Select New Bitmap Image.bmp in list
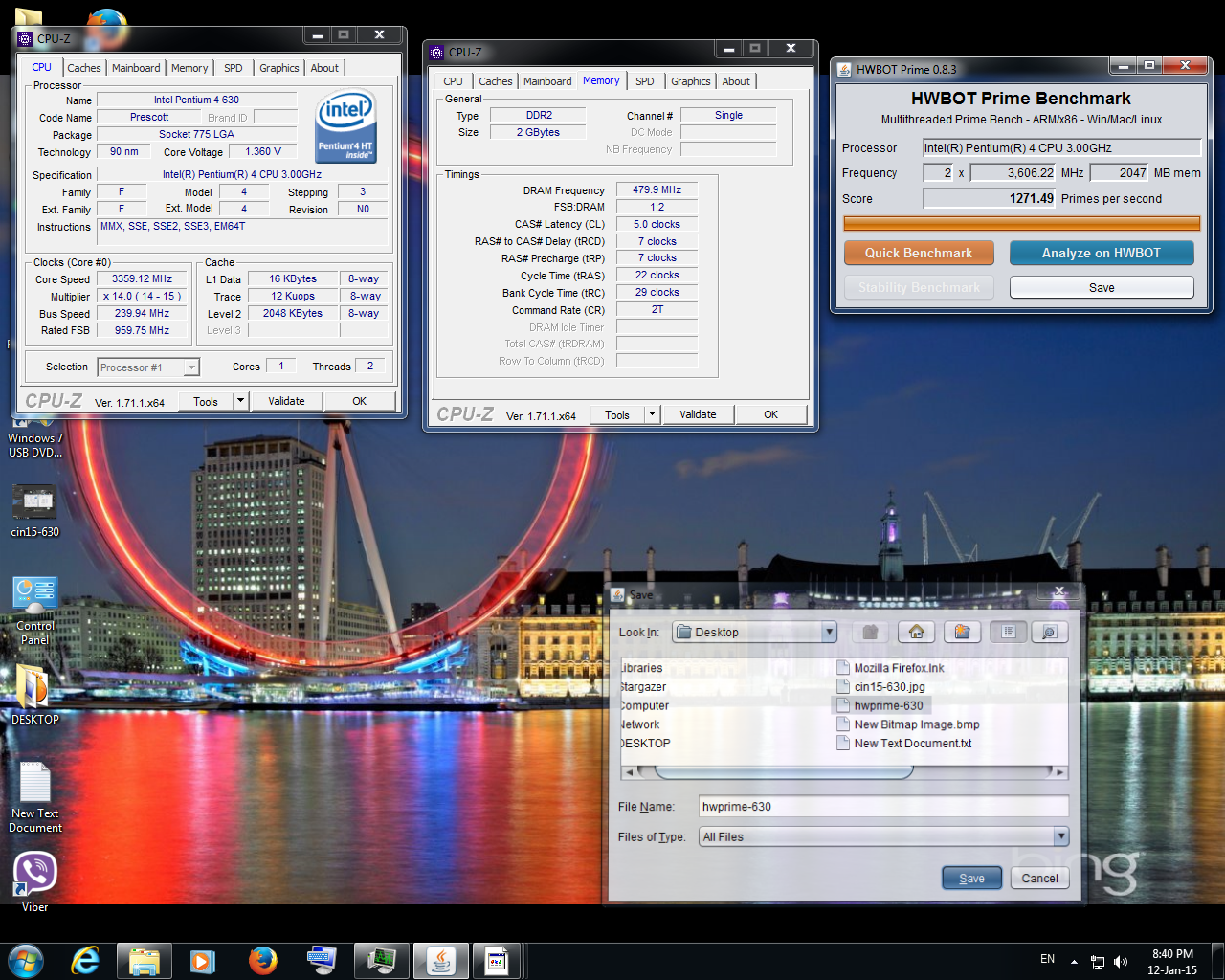This screenshot has height=980, width=1225. [908, 724]
